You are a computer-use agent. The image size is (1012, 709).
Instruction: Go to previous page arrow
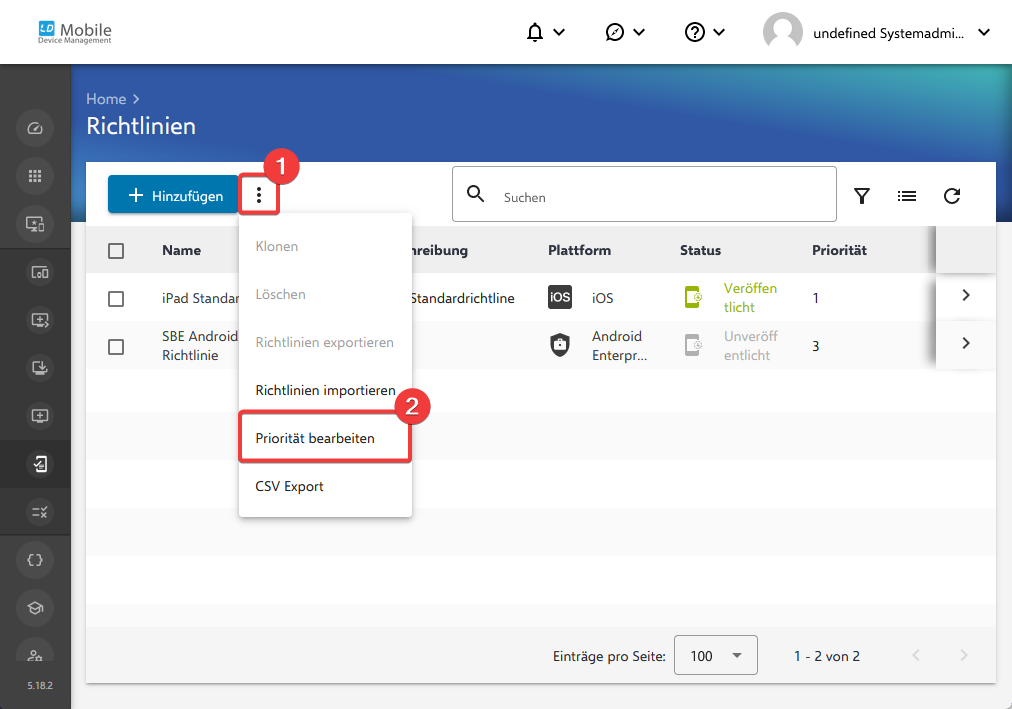(x=916, y=655)
